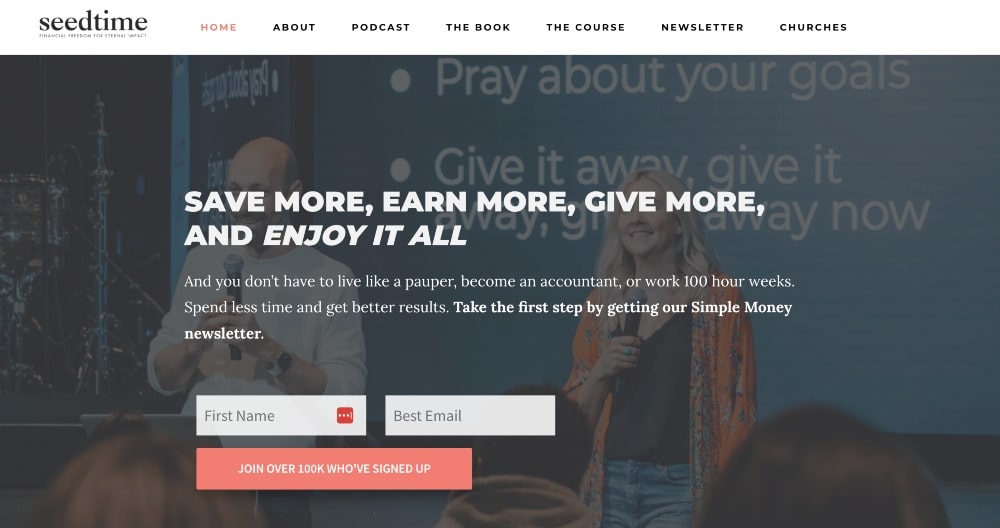
Task: Open the HOME menu item
Action: (x=219, y=27)
